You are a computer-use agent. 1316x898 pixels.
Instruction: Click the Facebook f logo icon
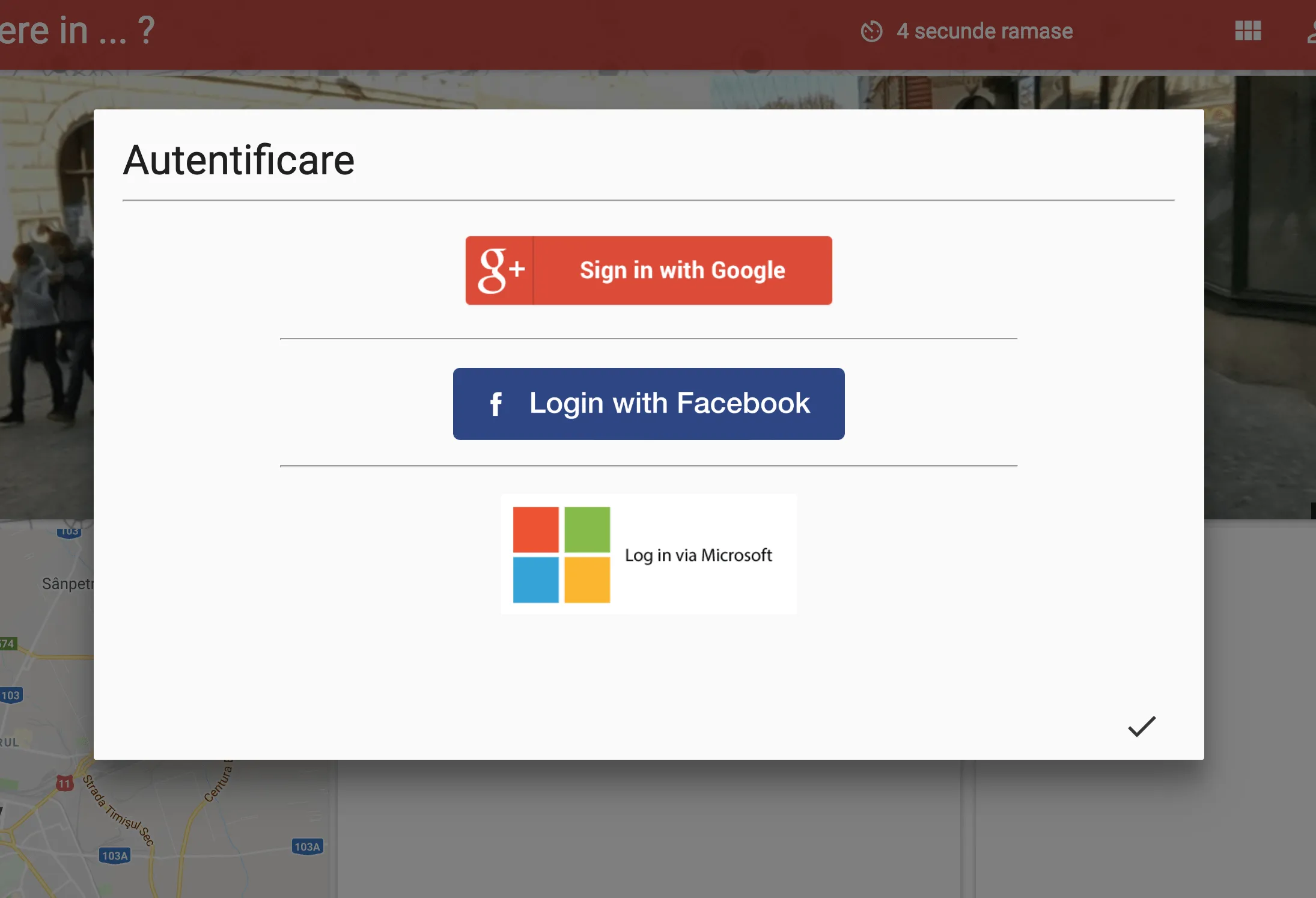click(x=496, y=404)
